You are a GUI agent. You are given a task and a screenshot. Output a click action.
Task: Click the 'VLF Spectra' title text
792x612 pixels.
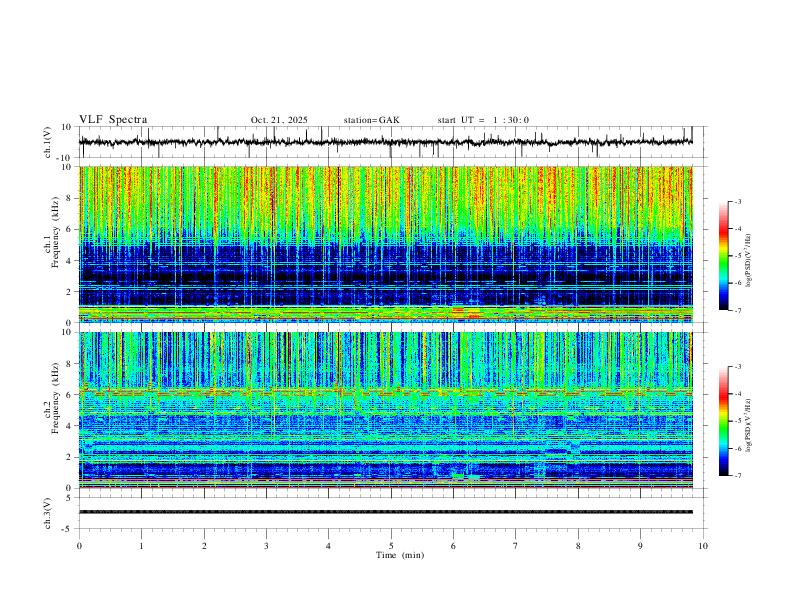click(x=113, y=120)
